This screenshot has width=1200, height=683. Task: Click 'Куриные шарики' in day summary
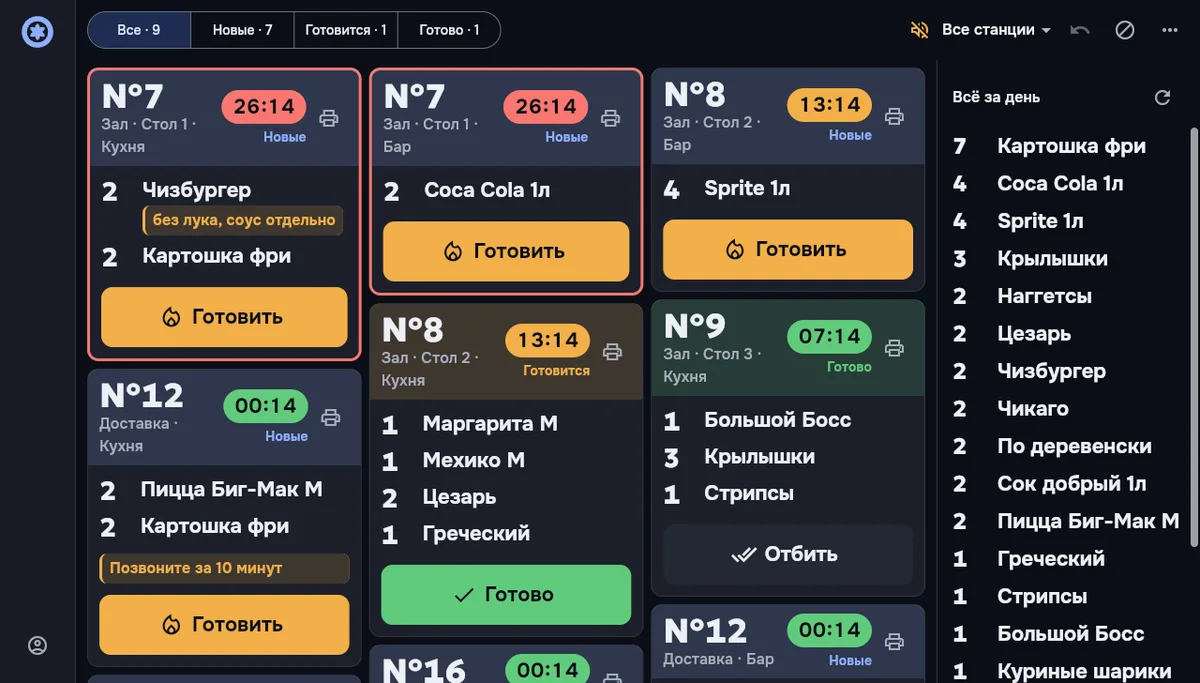1084,671
